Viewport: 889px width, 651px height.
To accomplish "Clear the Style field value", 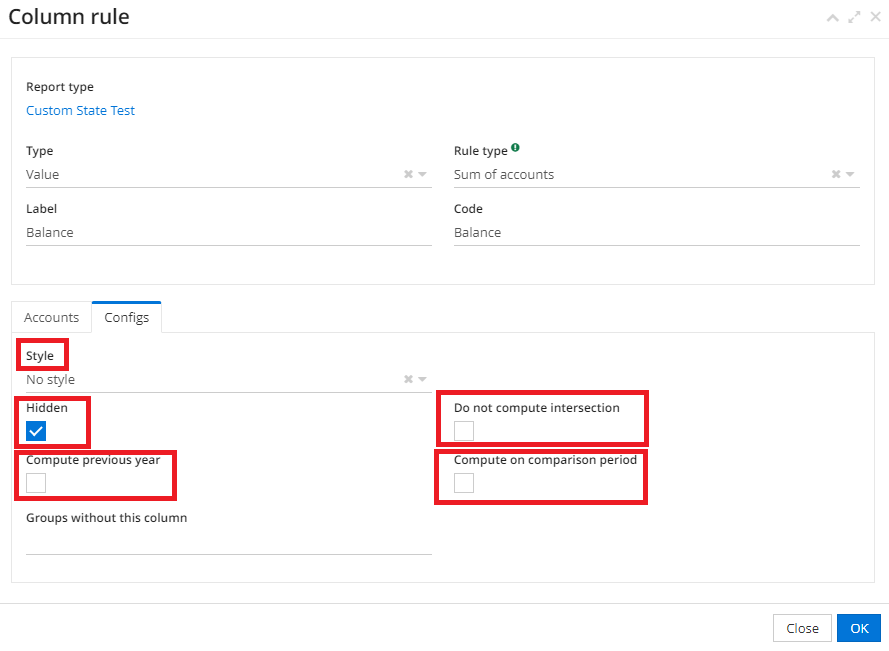I will pyautogui.click(x=408, y=379).
